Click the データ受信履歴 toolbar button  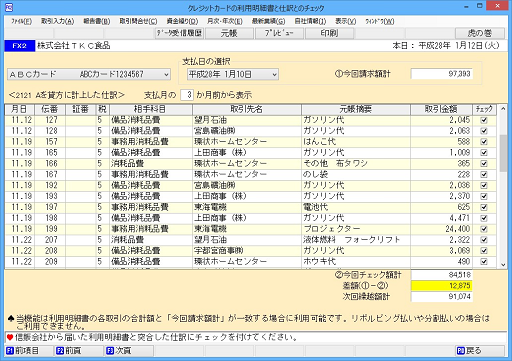179,33
